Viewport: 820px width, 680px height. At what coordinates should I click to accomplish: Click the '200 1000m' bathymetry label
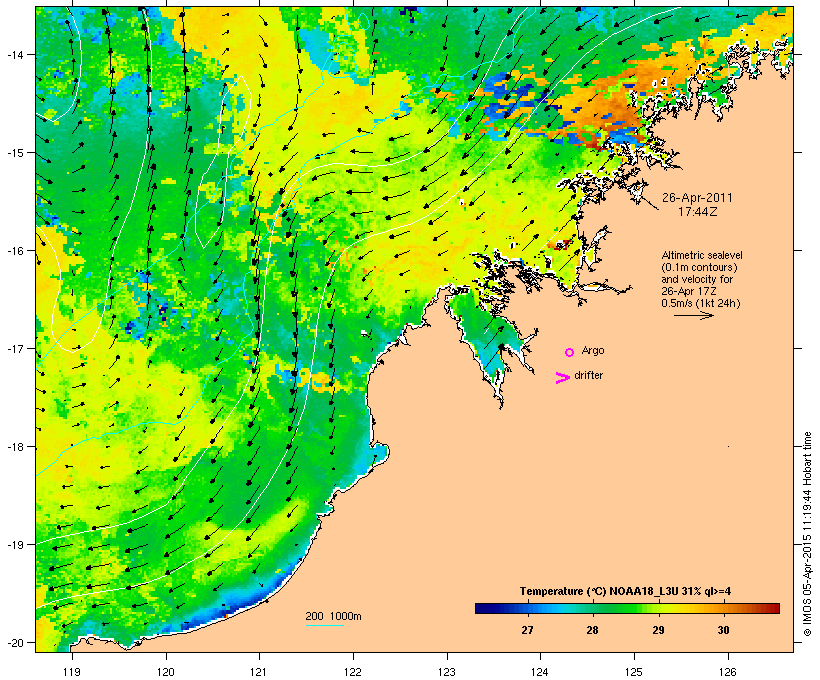[333, 616]
